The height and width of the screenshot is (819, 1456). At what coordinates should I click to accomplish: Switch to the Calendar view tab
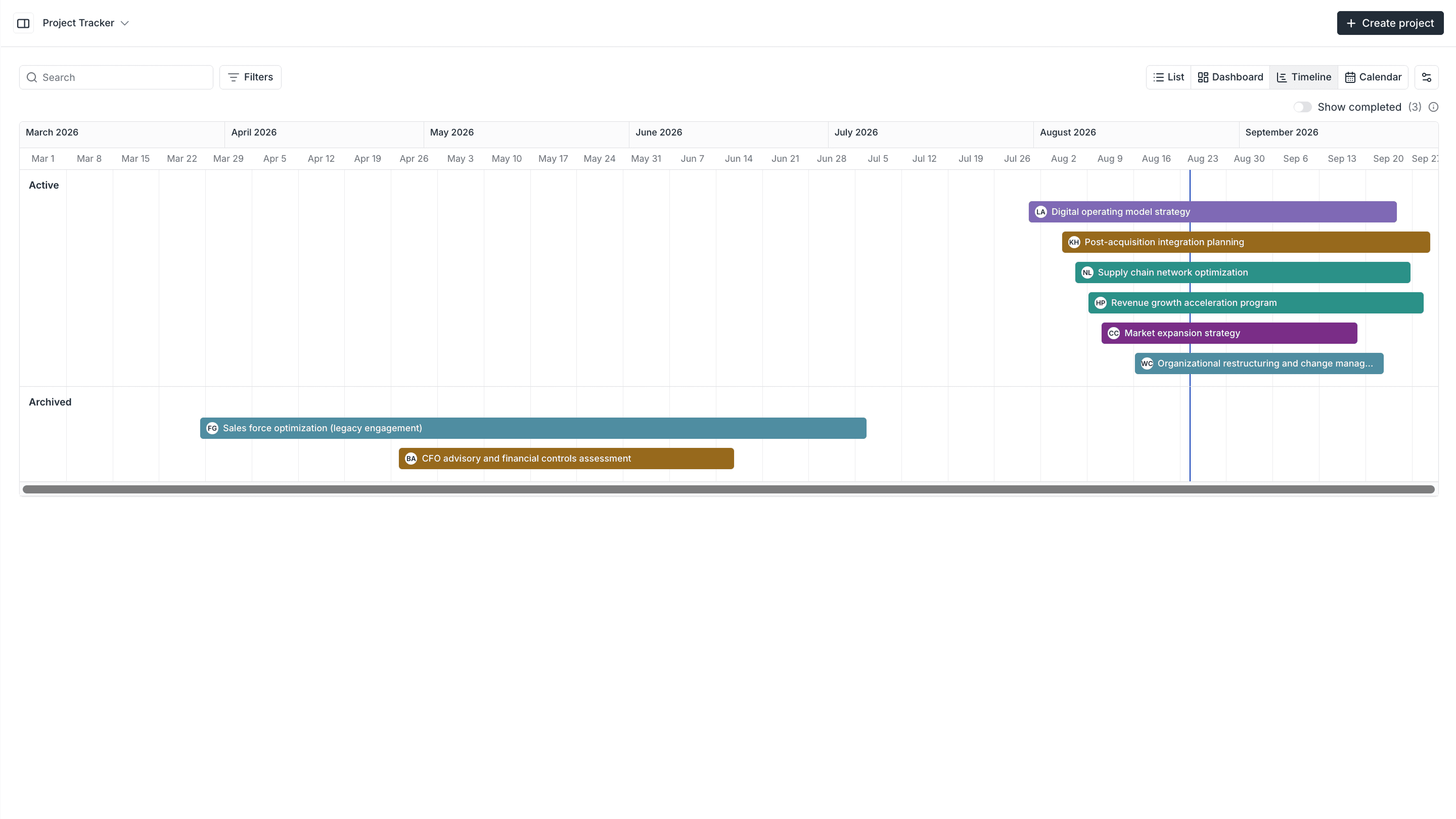tap(1373, 77)
